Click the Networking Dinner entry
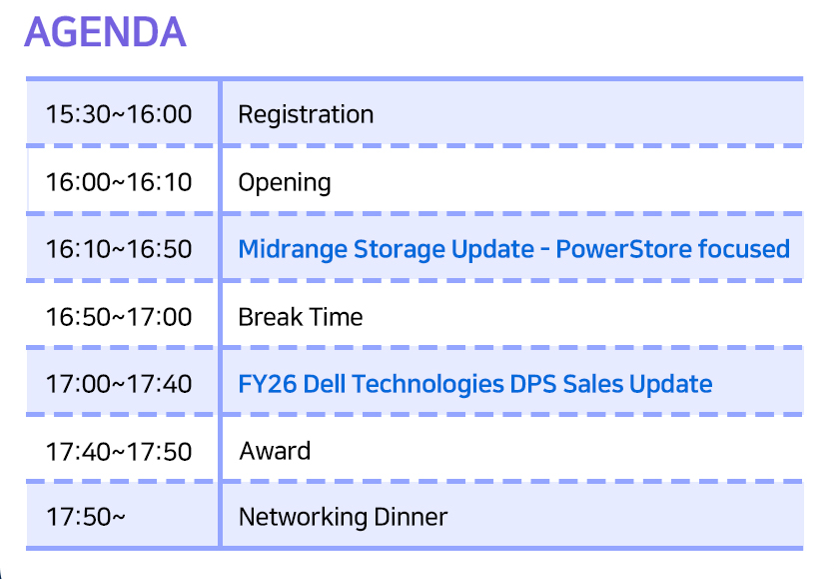Screen dimensions: 834x579 343,517
